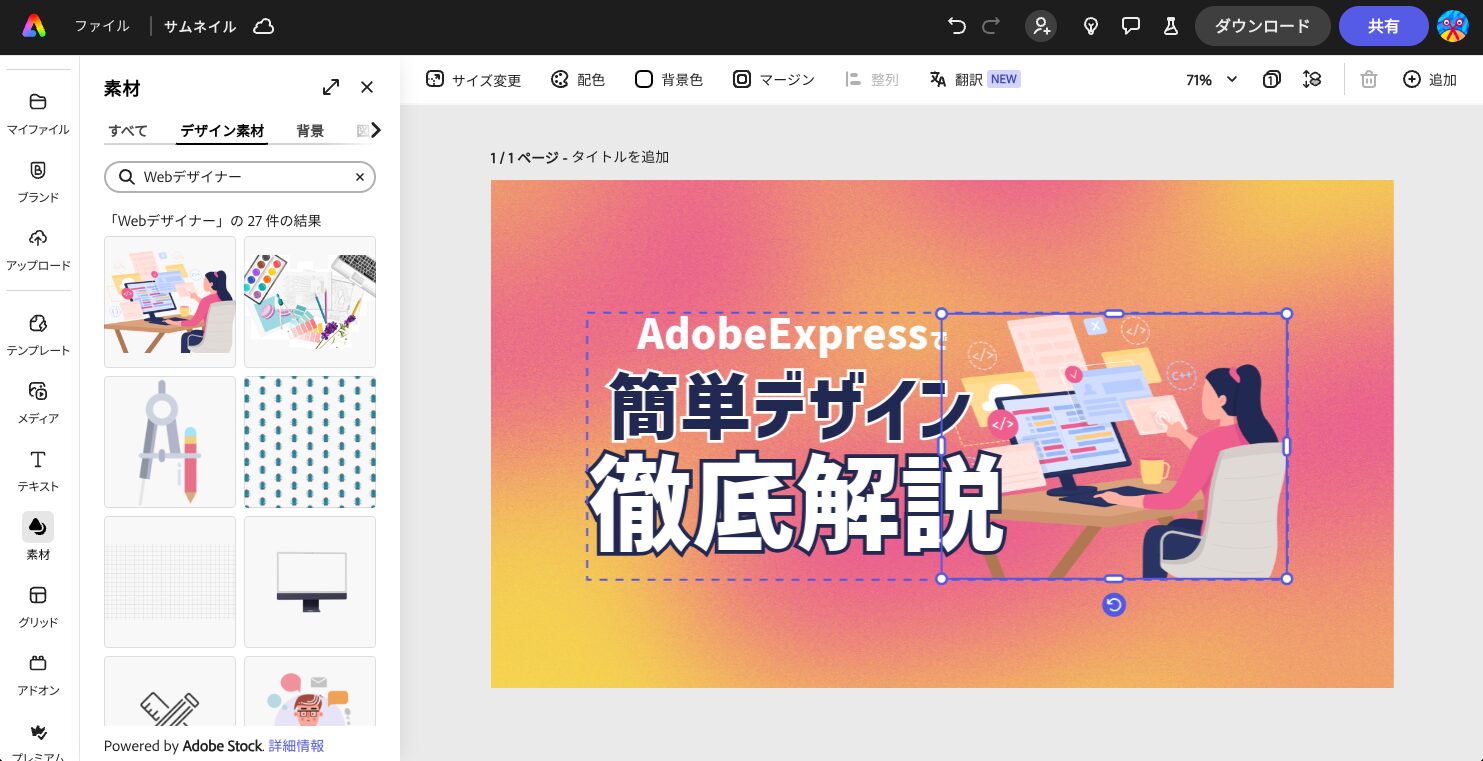
Task: Open the comments icon in the top bar
Action: pyautogui.click(x=1130, y=26)
